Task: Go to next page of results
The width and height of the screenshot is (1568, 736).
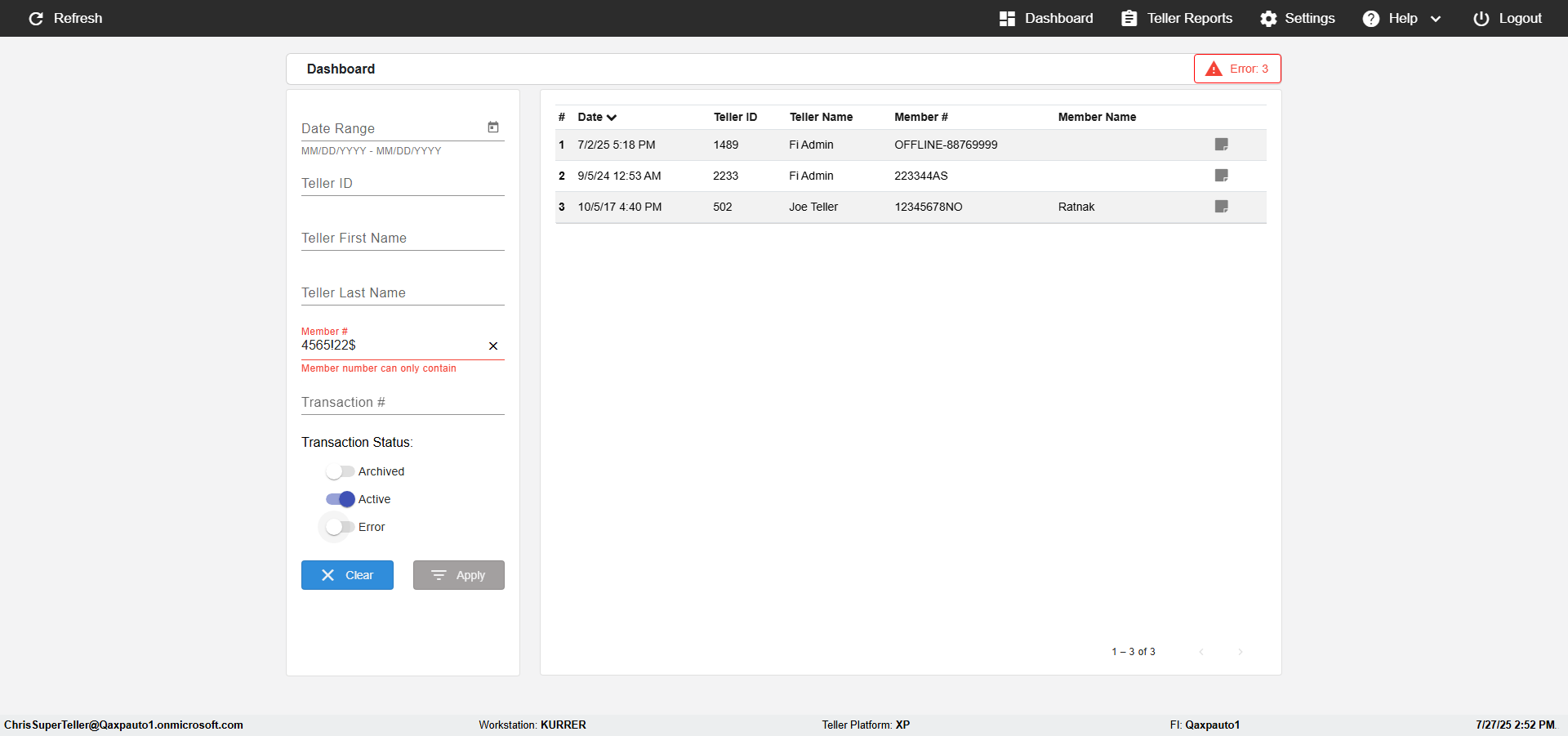Action: [x=1241, y=652]
